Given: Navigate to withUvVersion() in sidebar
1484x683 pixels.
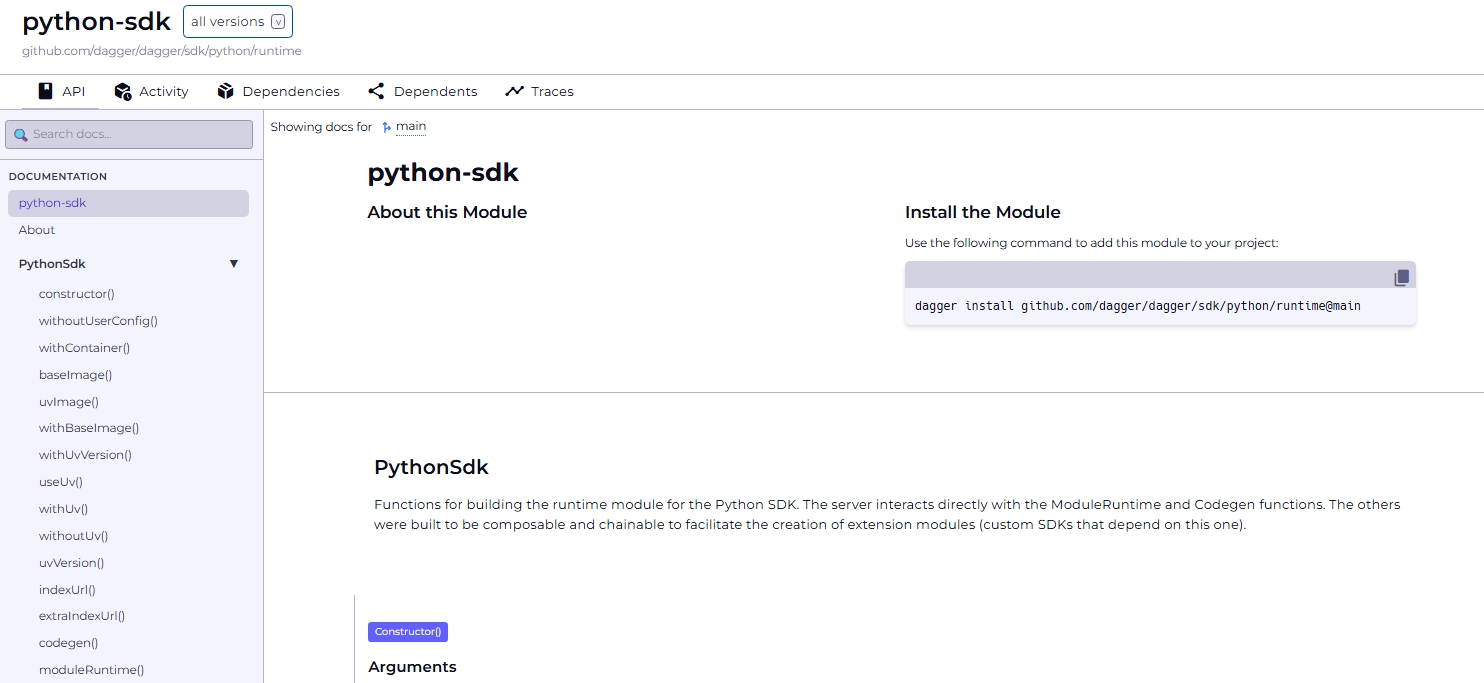Looking at the screenshot, I should [x=85, y=455].
